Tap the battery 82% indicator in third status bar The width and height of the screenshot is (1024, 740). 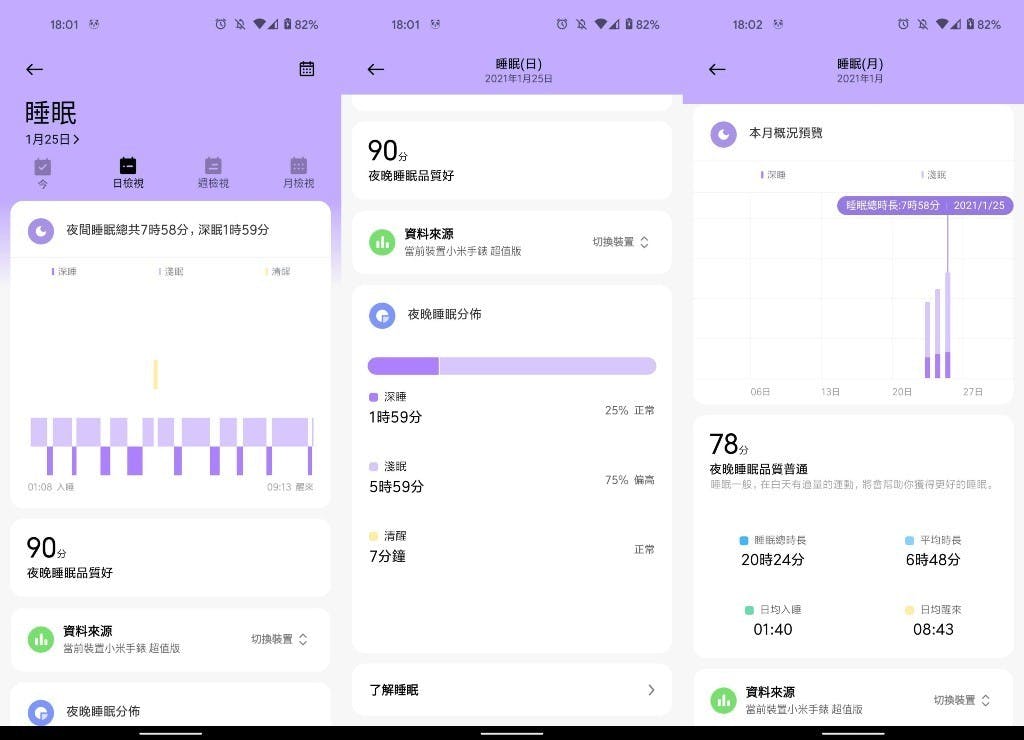click(x=984, y=24)
